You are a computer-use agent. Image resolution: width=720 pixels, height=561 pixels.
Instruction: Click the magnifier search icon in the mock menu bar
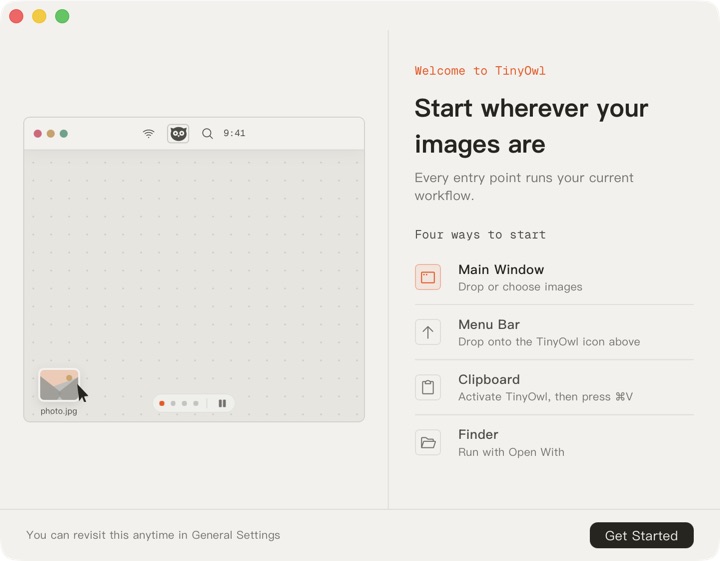click(207, 134)
